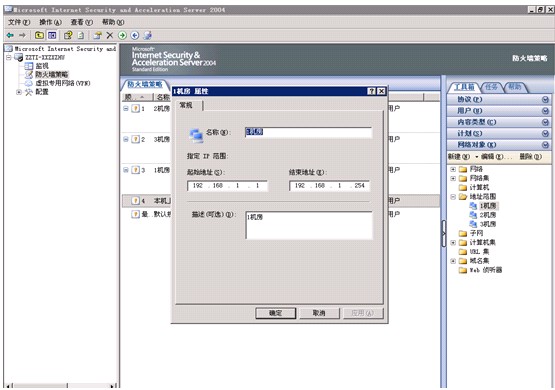Toggle the show/hide console tree icon
Screen dimensions: 555x390
point(52,35)
